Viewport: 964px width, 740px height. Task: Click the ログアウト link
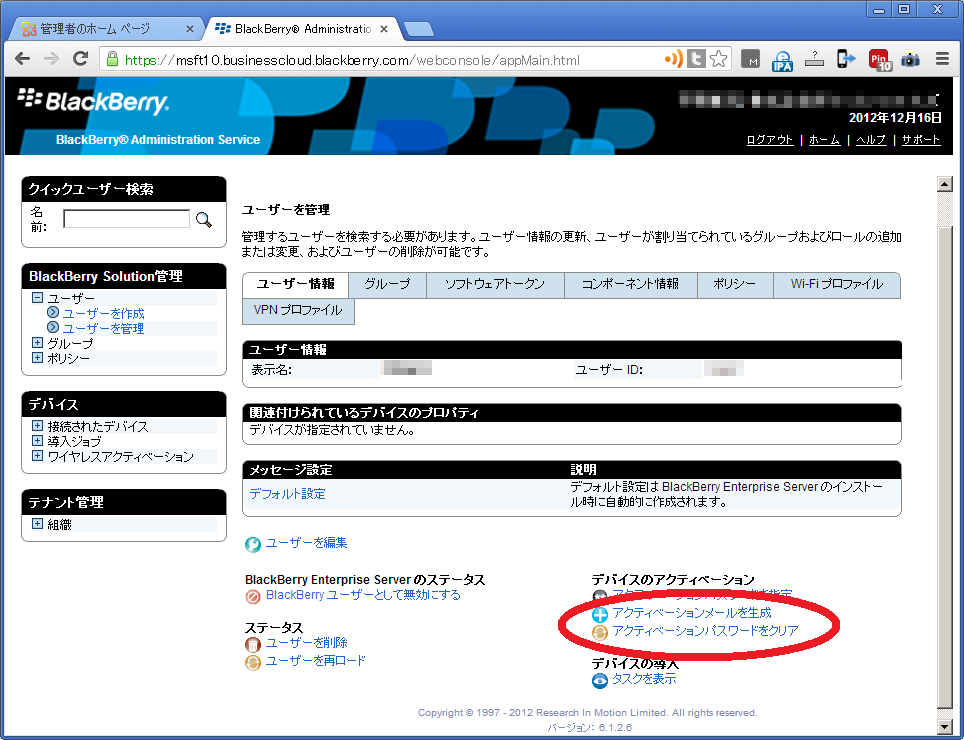[770, 140]
